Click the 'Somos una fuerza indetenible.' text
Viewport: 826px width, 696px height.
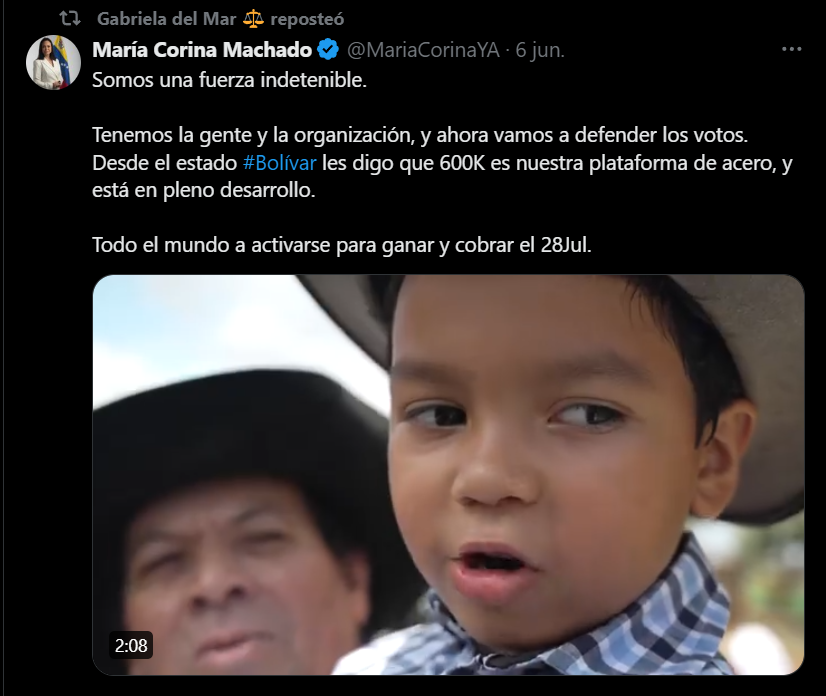coord(230,80)
